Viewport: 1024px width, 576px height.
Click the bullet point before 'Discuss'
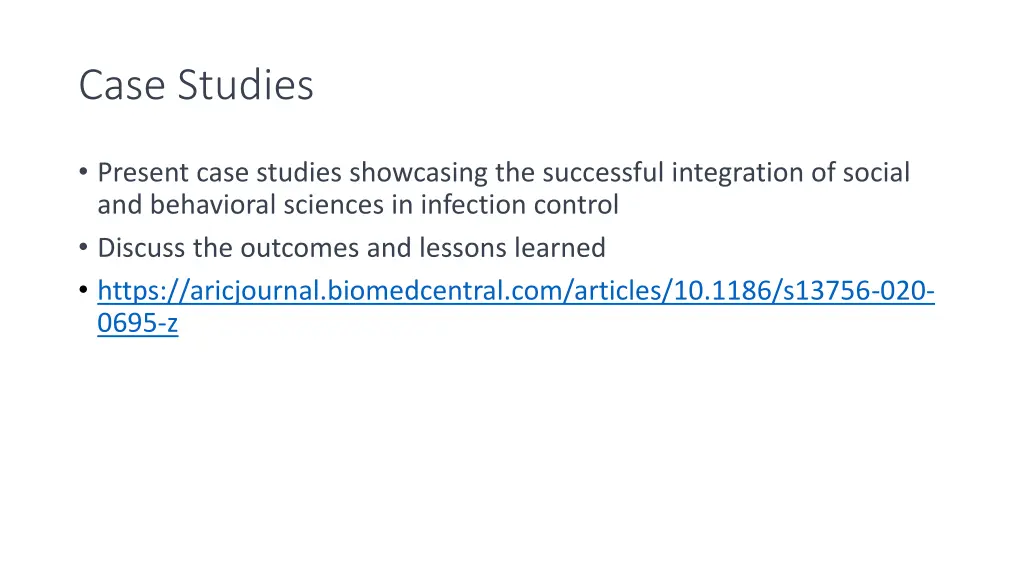tap(83, 247)
